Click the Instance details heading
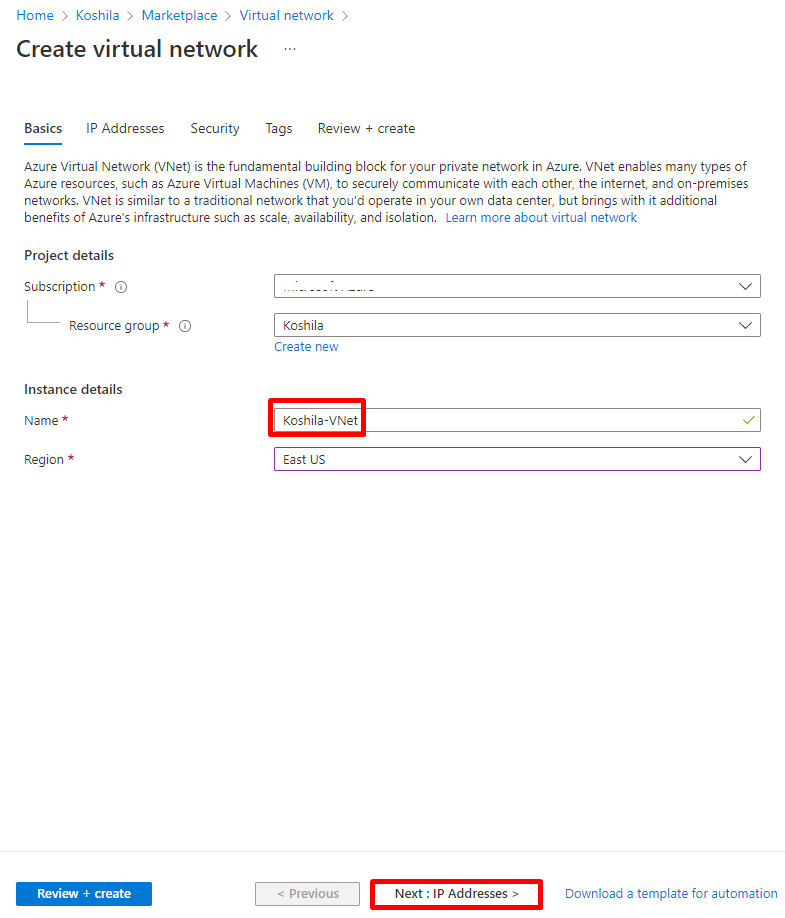Viewport: 785px width, 918px height. click(73, 390)
